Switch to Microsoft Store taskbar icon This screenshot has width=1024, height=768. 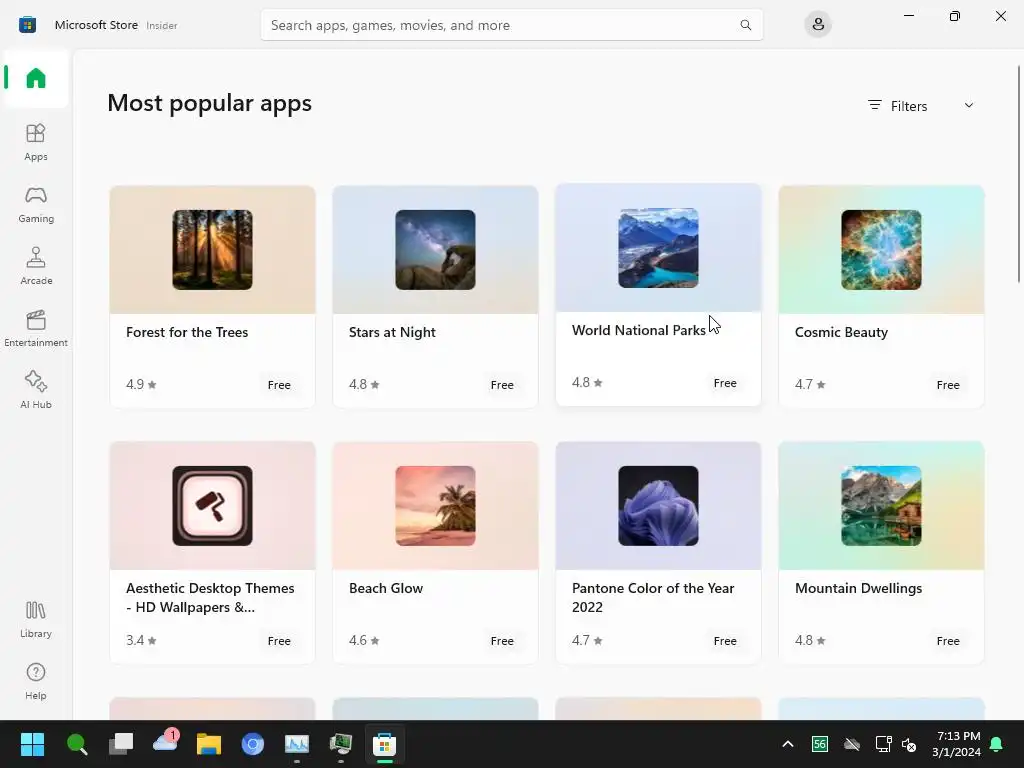(385, 744)
